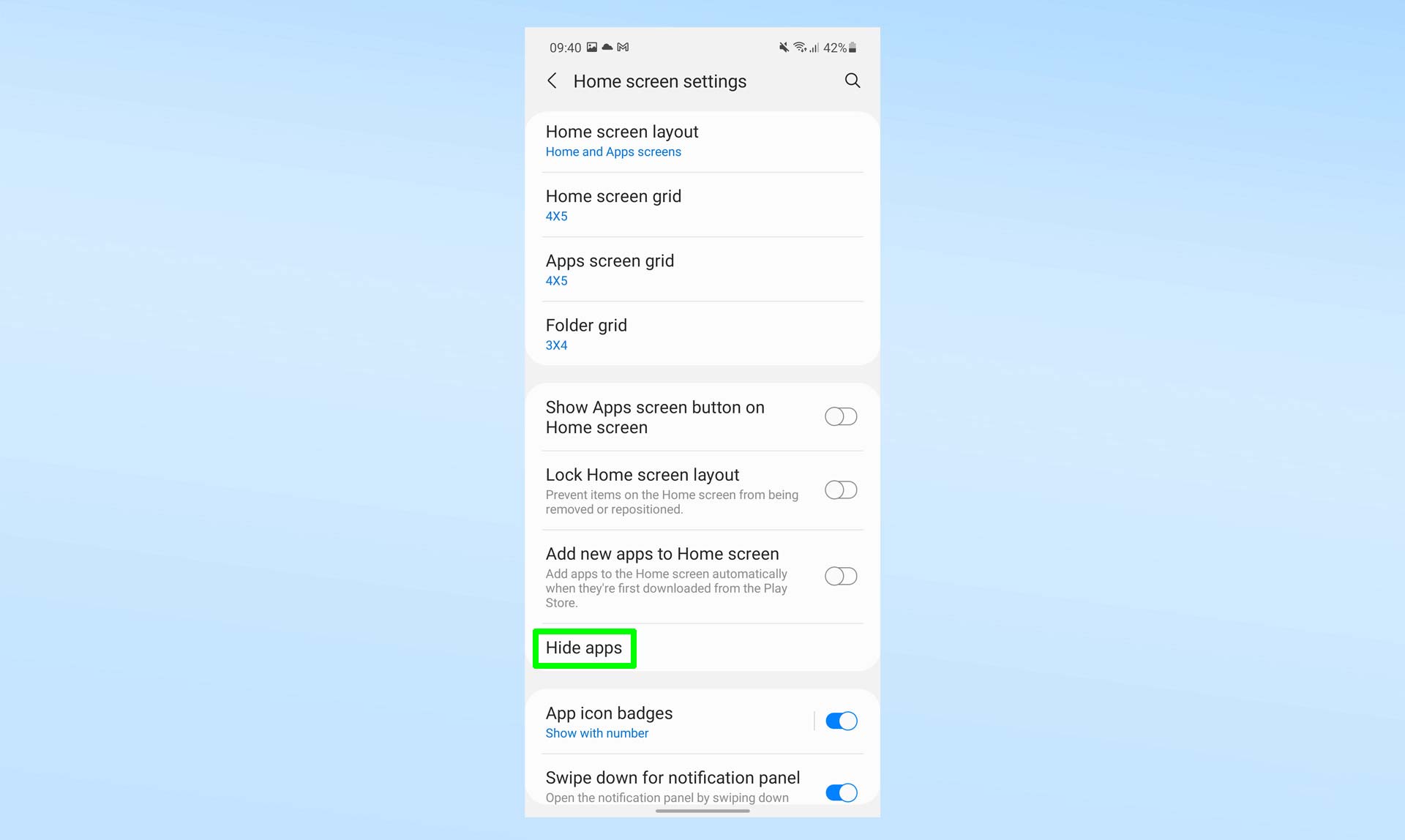The image size is (1405, 840).
Task: Toggle Show Apps screen button on Home screen
Action: pyautogui.click(x=839, y=416)
